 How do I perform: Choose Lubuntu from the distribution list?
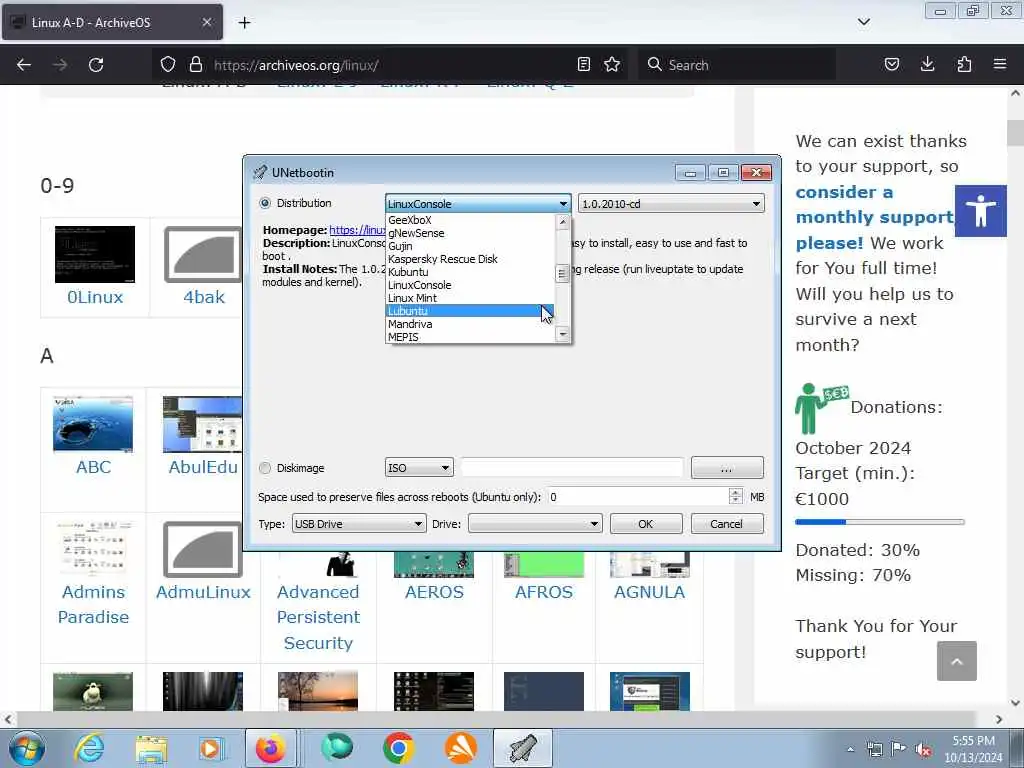470,311
